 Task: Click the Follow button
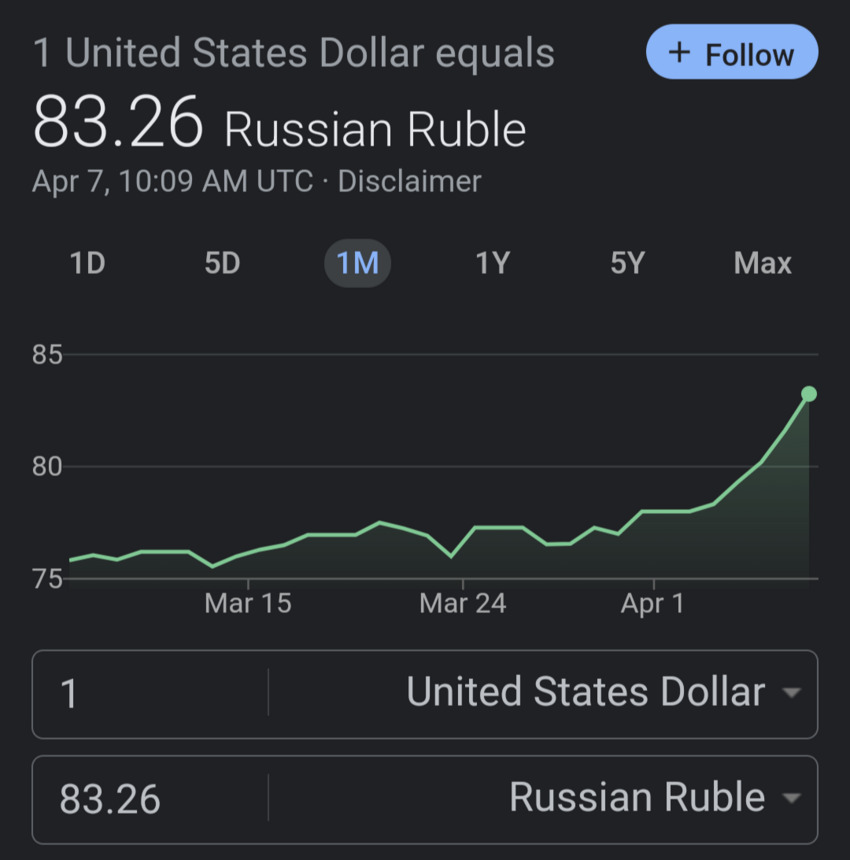(732, 52)
